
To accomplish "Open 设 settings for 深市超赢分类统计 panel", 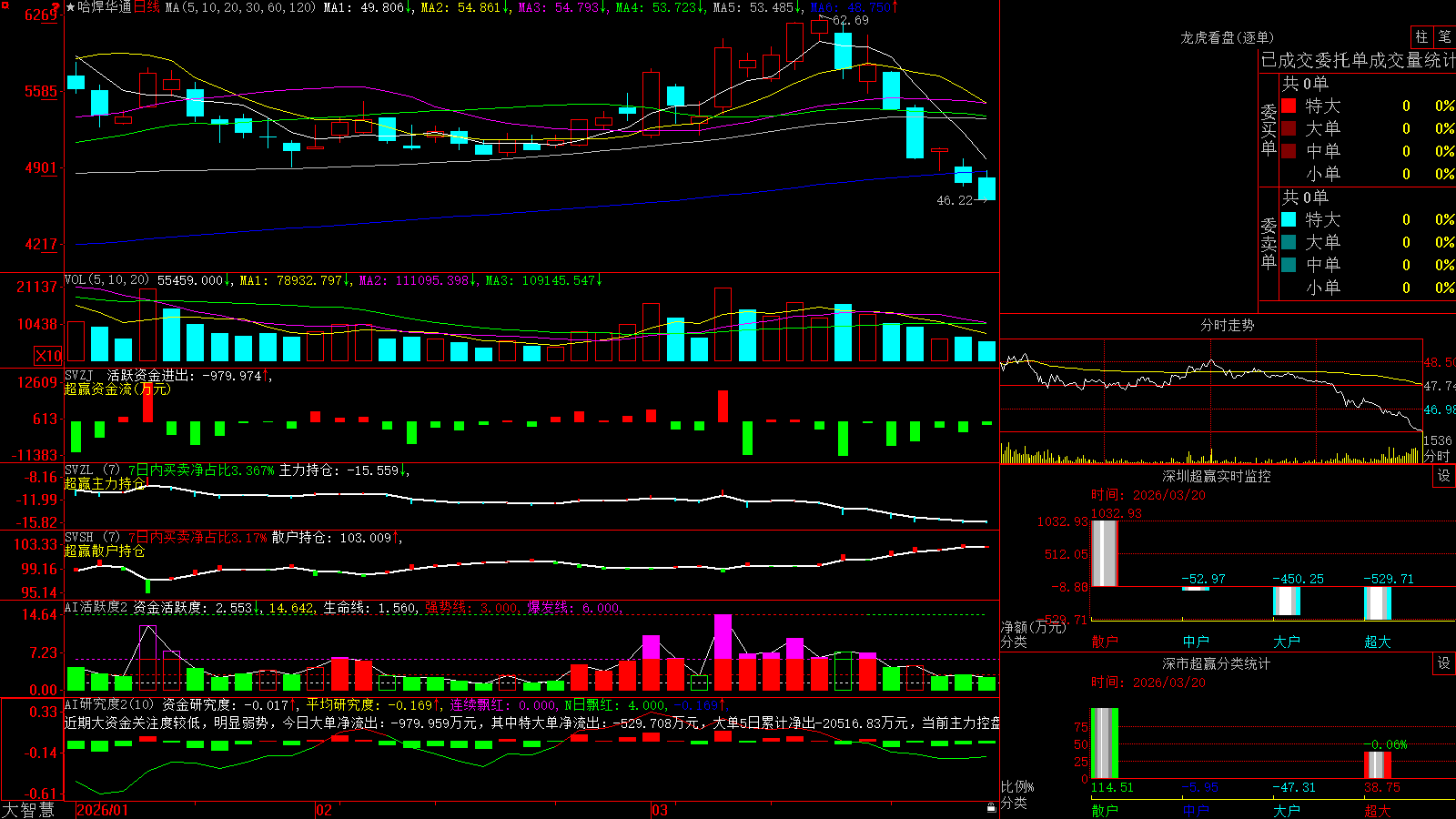I will pyautogui.click(x=1444, y=663).
